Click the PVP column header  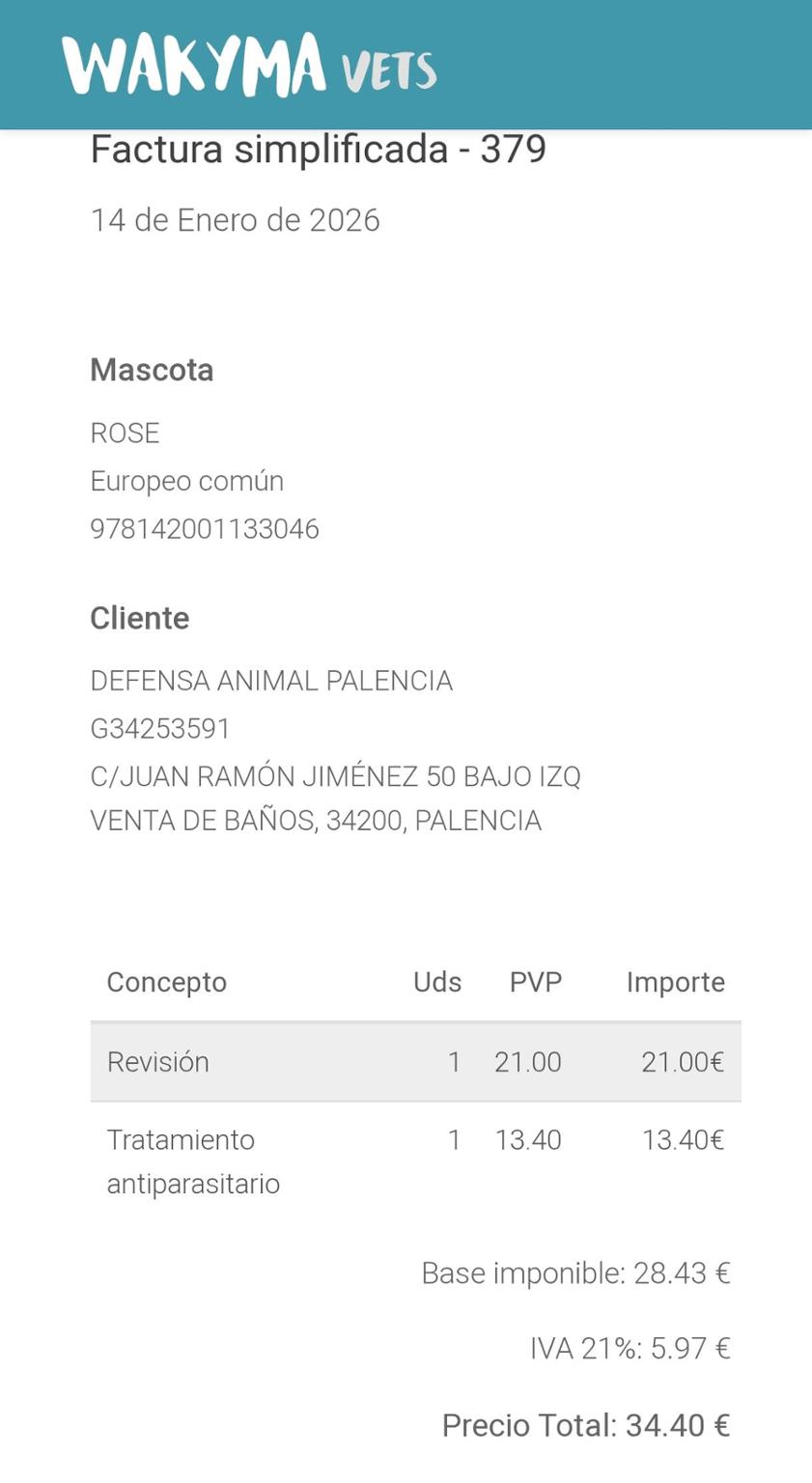pos(535,982)
